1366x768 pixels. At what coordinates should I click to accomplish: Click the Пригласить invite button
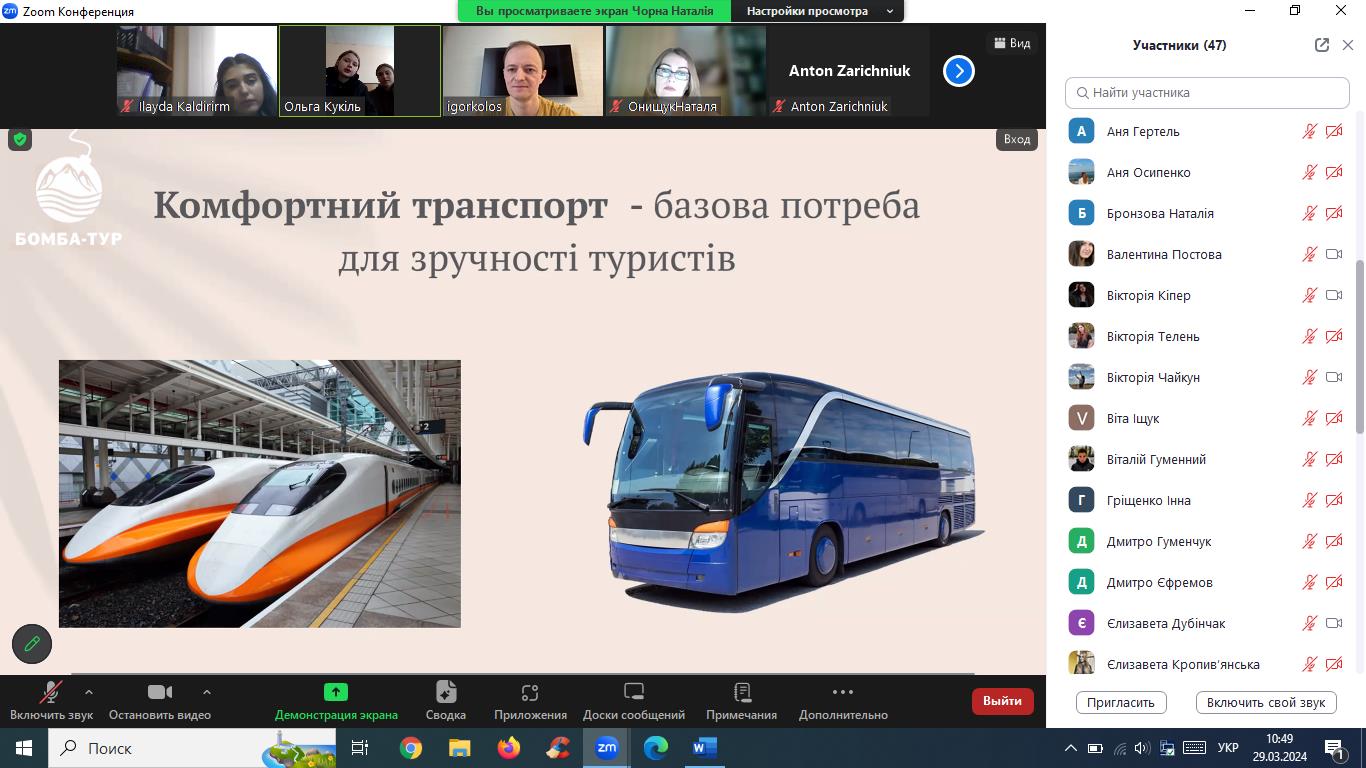[x=1121, y=702]
